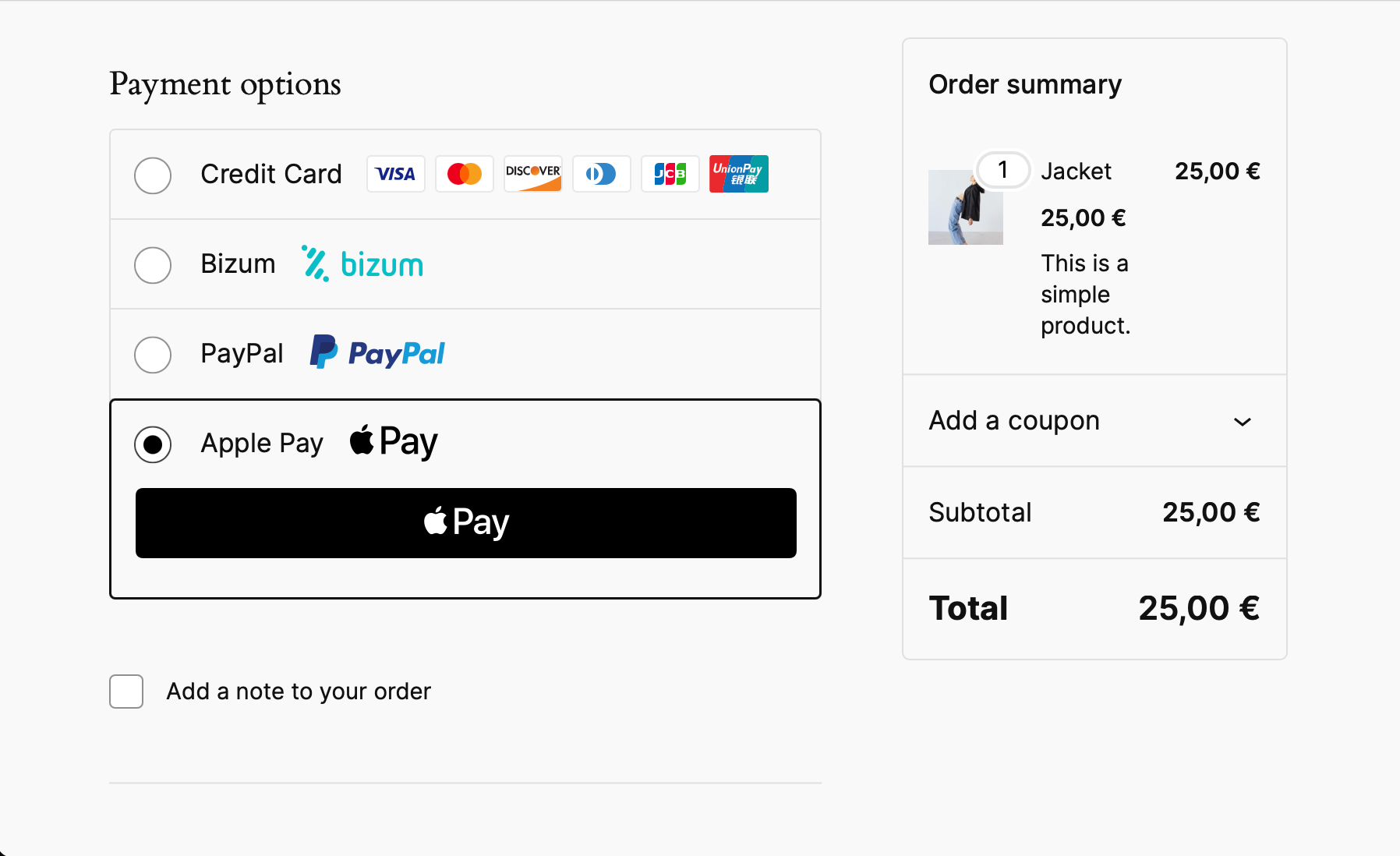Select the Apple Pay radio button
The width and height of the screenshot is (1400, 856).
pos(153,444)
